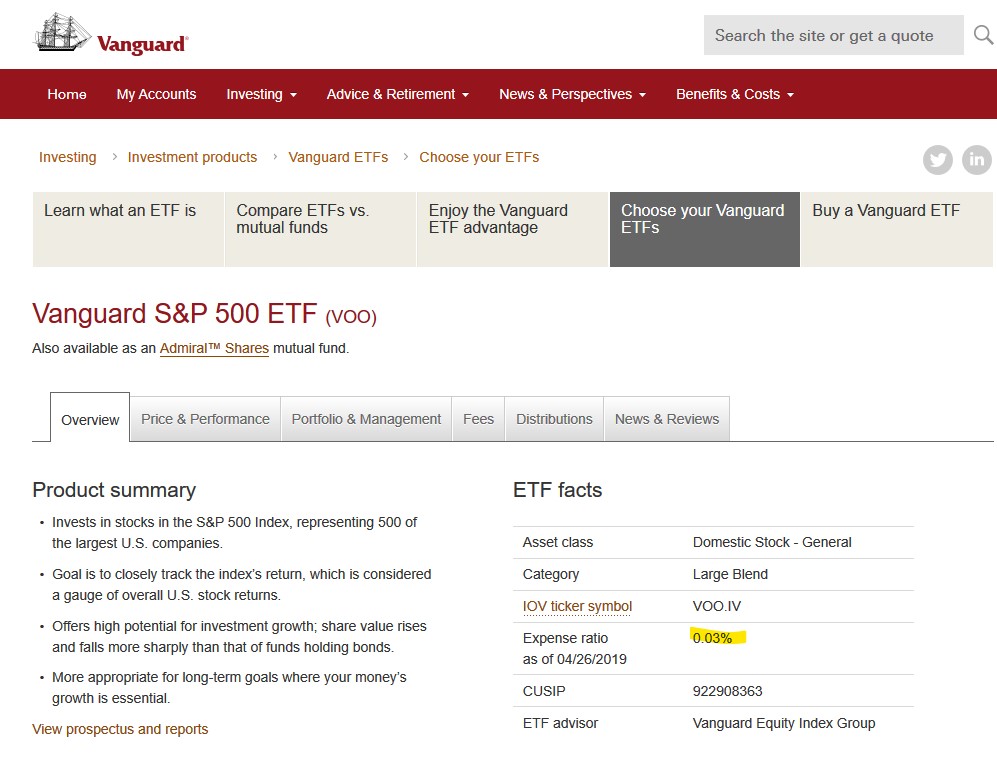Open Investing breadcrumb link
The width and height of the screenshot is (997, 783).
tap(67, 157)
